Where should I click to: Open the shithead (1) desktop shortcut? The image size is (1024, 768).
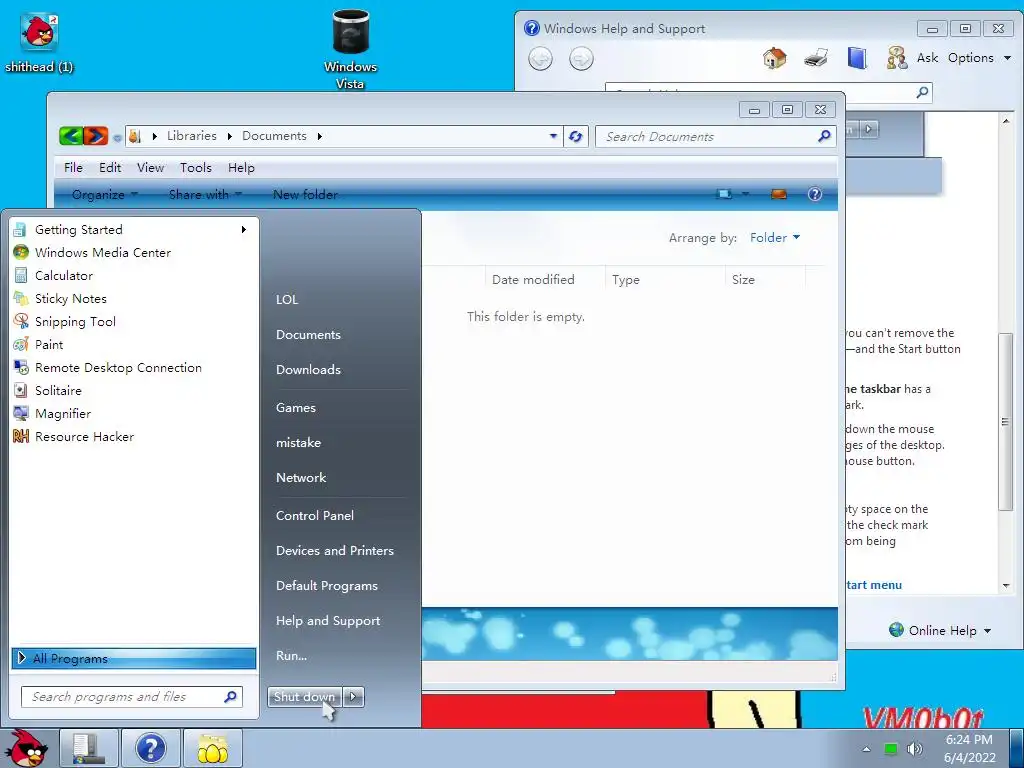tap(39, 42)
